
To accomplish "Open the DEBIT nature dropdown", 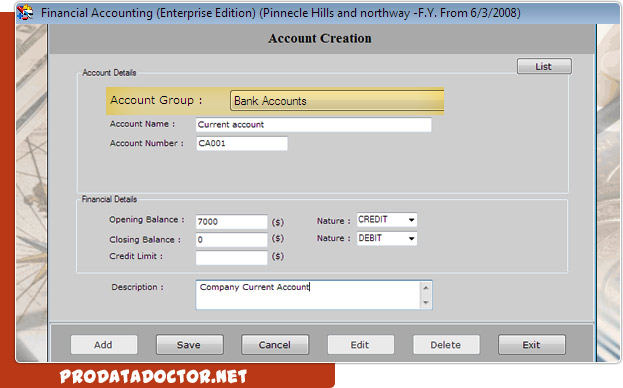I will pos(387,238).
